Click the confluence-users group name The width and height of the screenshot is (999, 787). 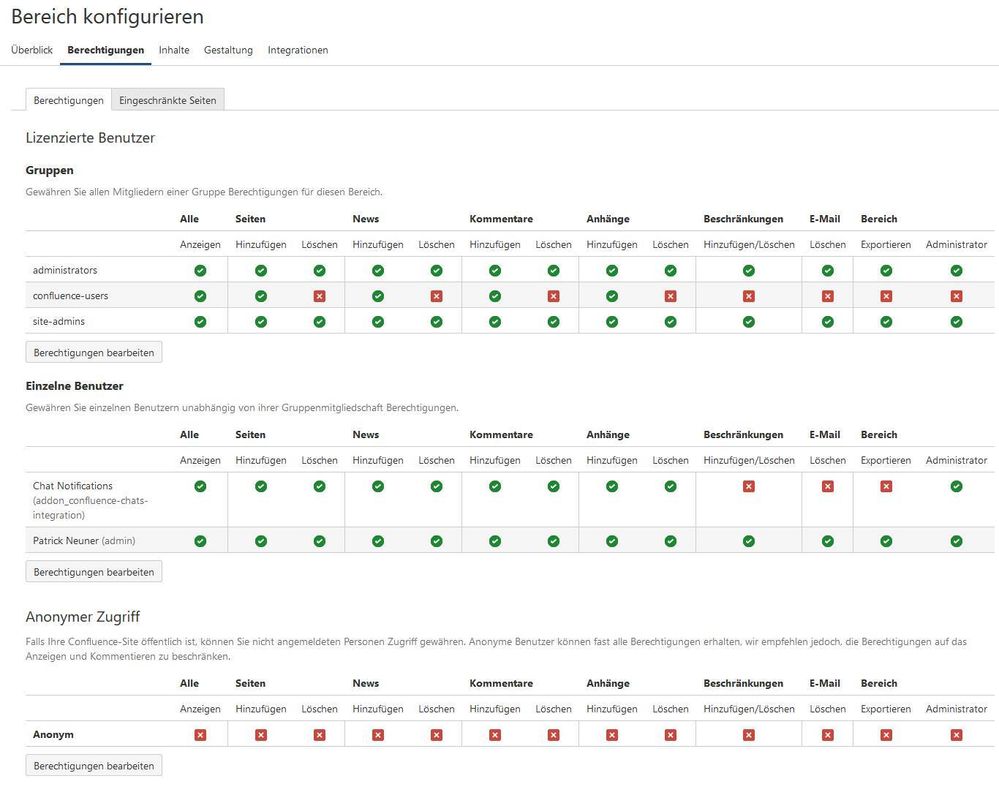70,296
